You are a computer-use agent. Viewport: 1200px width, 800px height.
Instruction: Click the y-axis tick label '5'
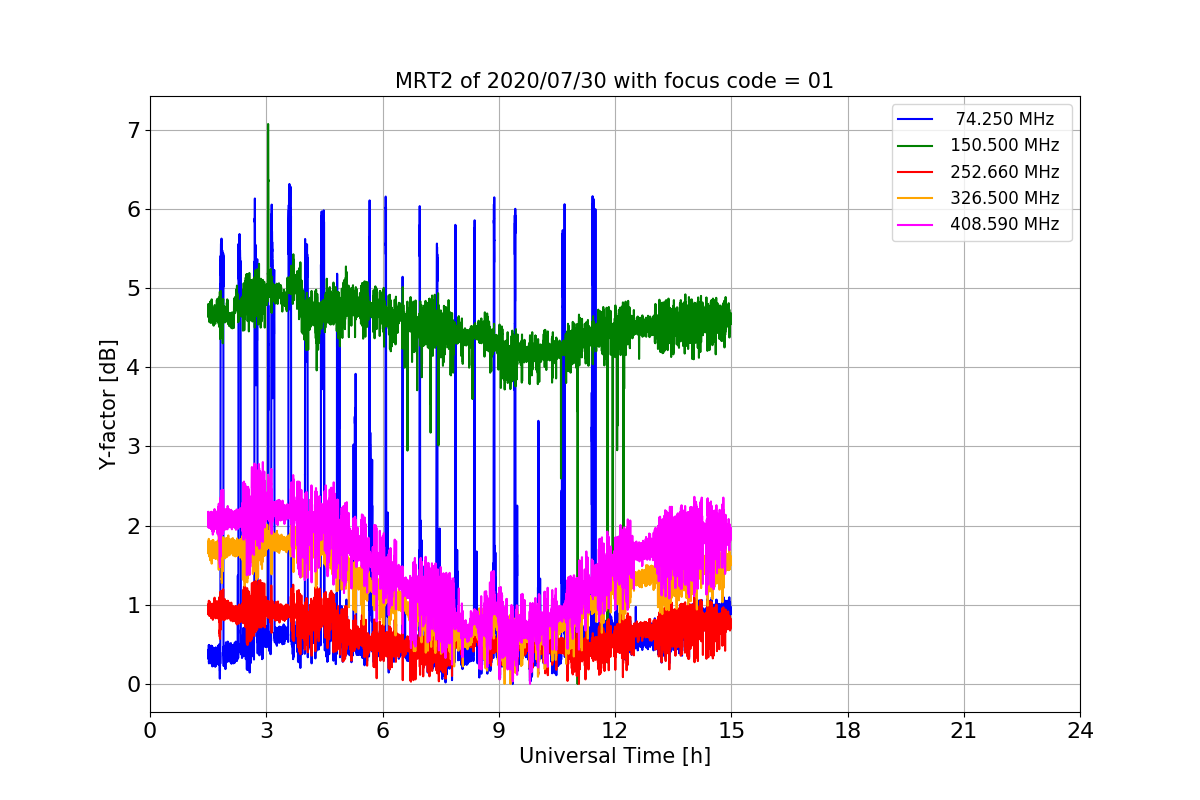pyautogui.click(x=133, y=289)
